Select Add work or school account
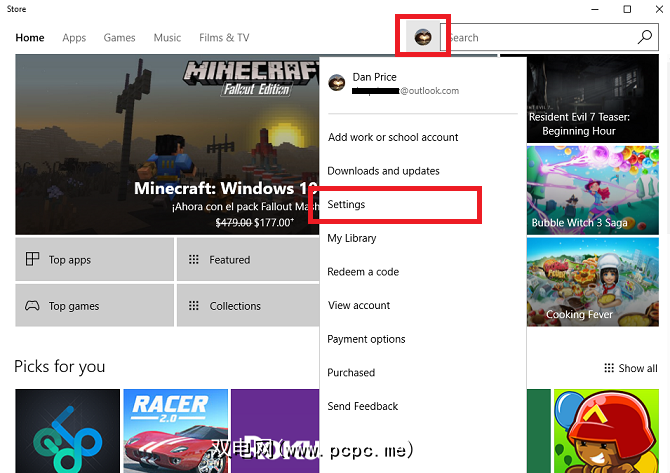 (393, 137)
